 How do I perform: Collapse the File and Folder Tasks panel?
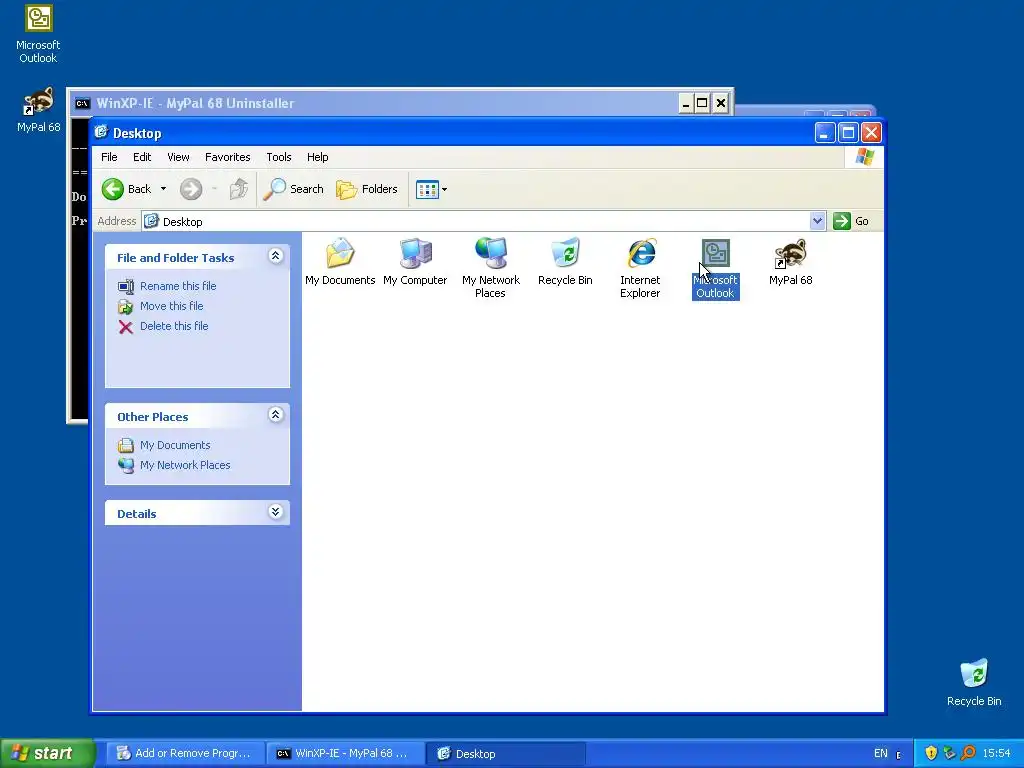click(276, 256)
